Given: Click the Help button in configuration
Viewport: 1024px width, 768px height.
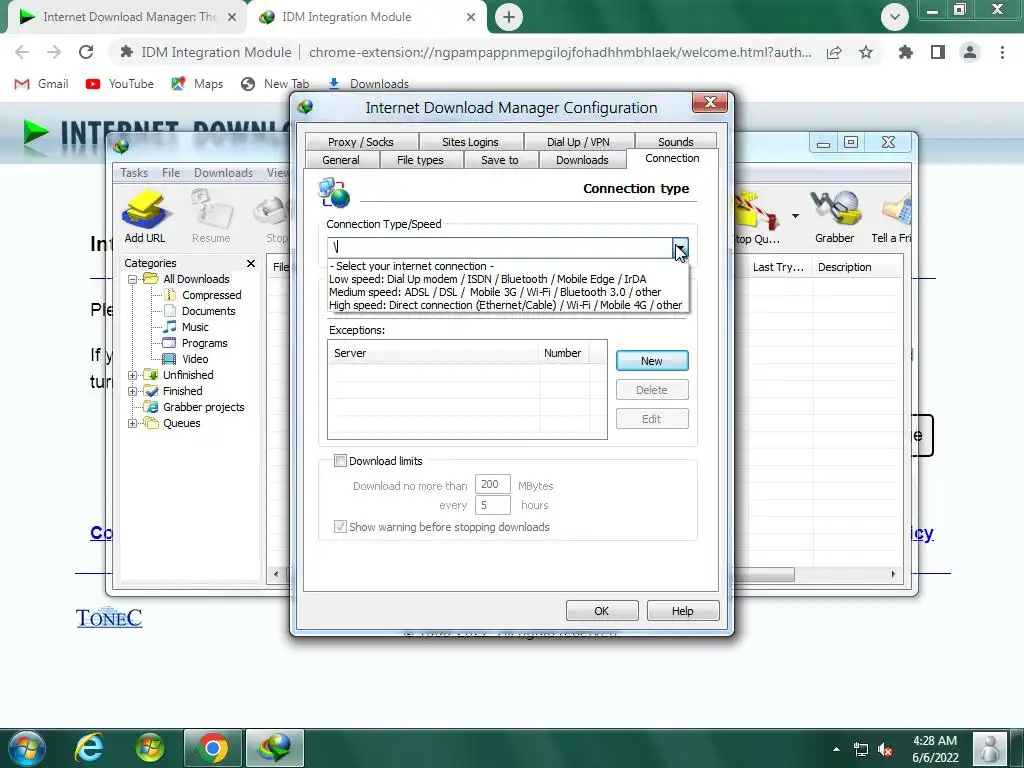Looking at the screenshot, I should pyautogui.click(x=682, y=611).
